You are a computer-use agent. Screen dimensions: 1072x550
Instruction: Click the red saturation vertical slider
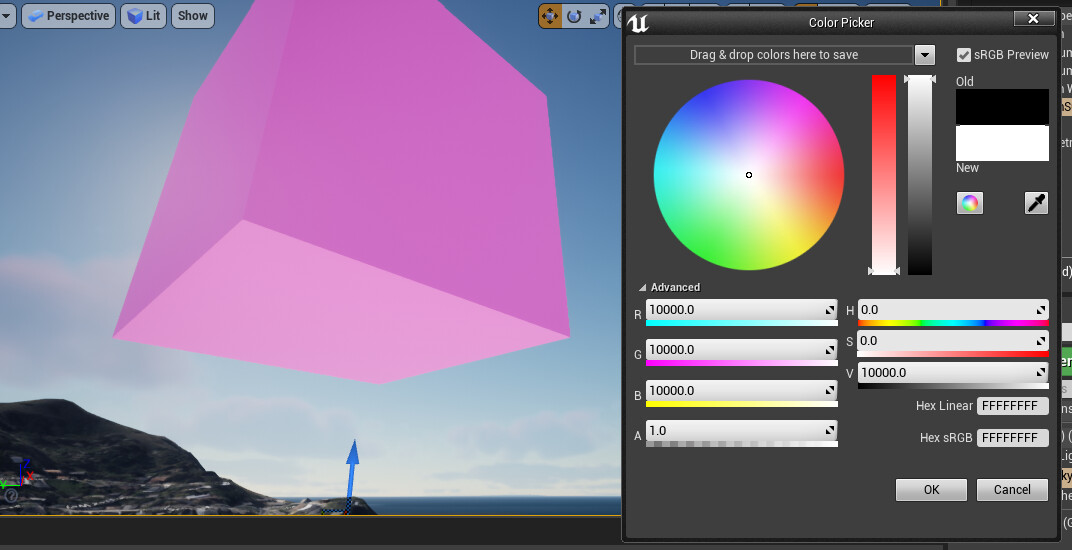[883, 175]
